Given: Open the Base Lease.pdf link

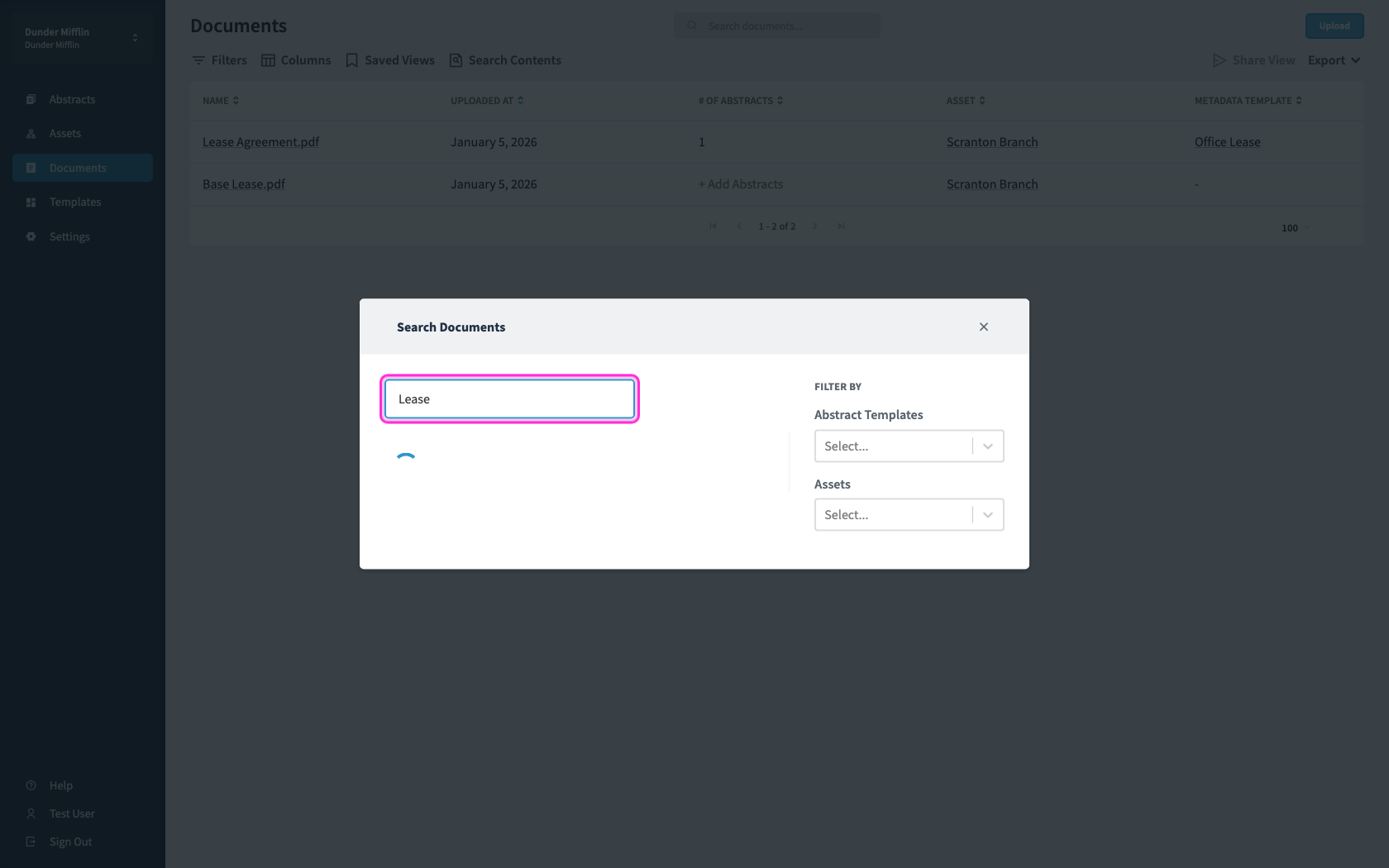Looking at the screenshot, I should pos(243,184).
